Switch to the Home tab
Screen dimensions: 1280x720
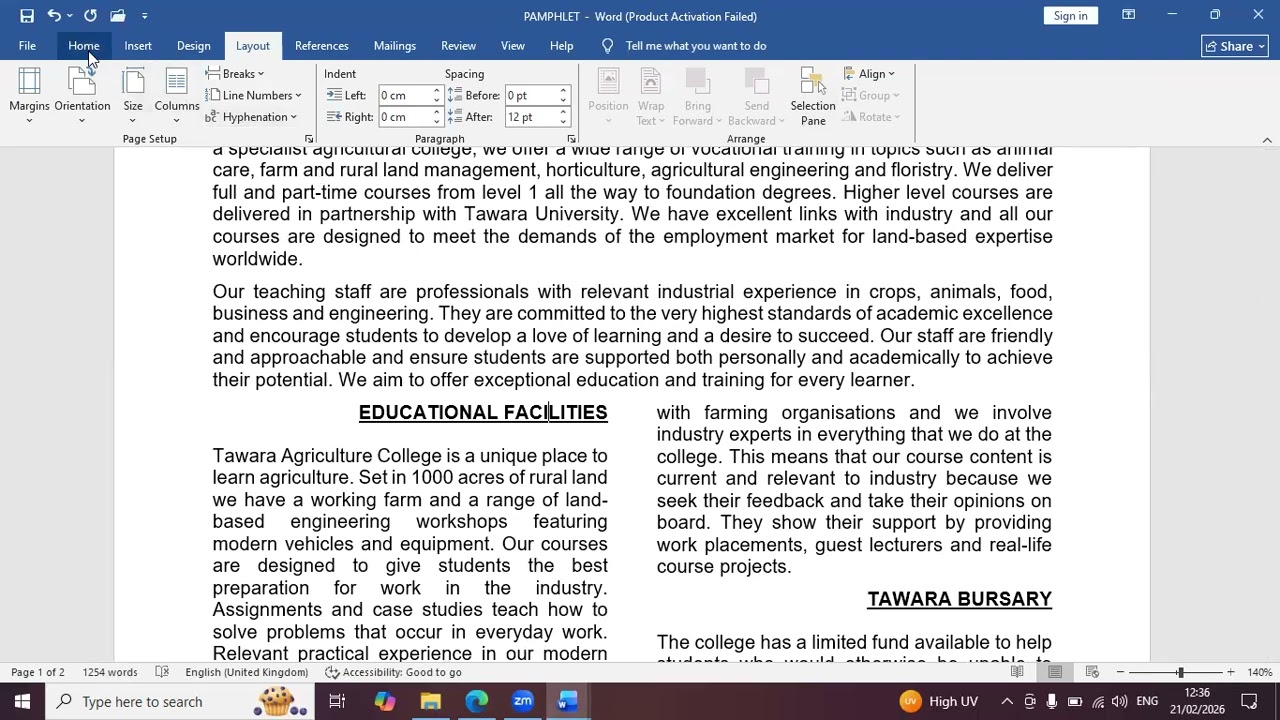[x=84, y=46]
